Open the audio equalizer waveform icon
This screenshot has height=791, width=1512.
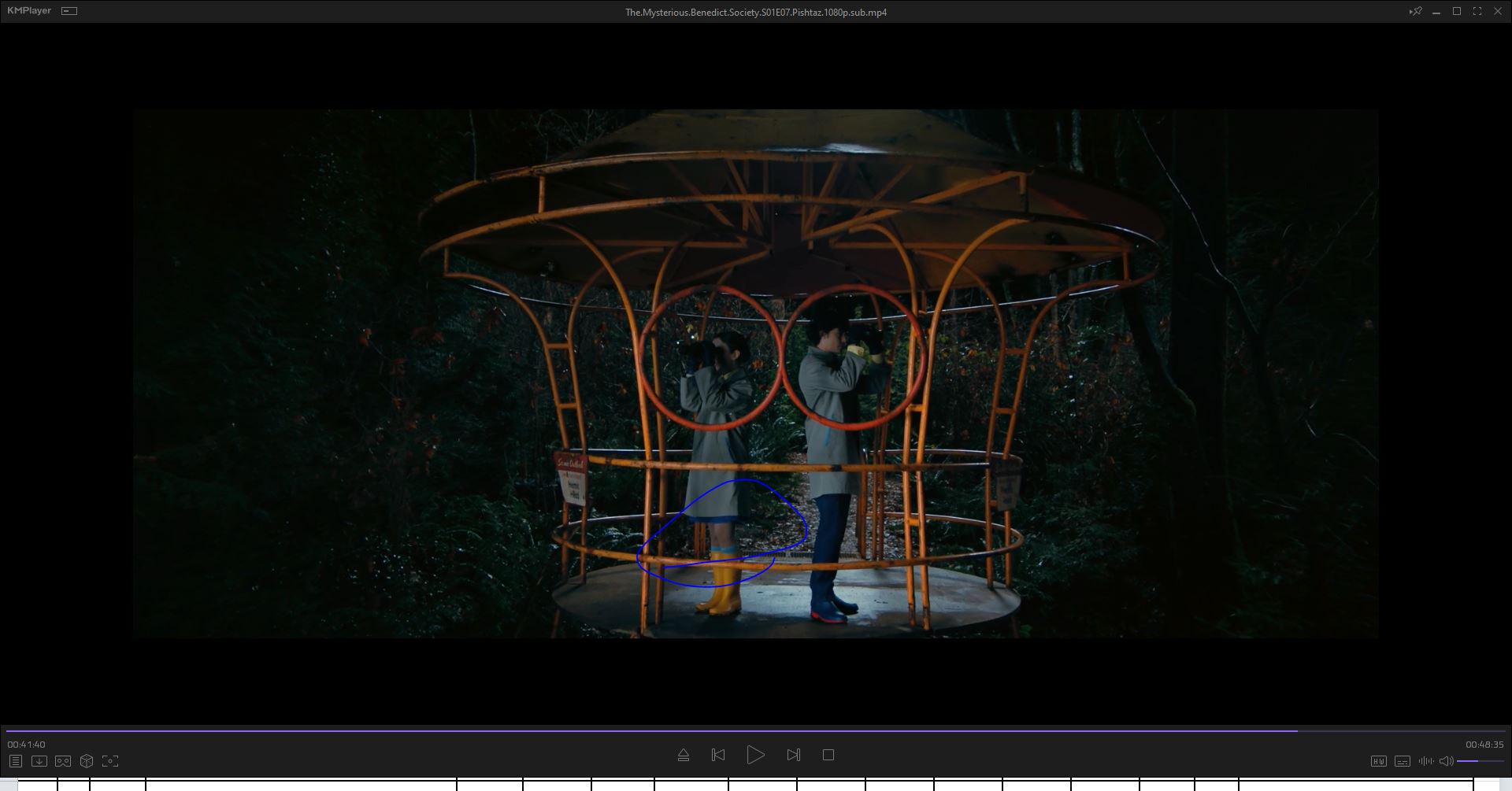pos(1425,761)
